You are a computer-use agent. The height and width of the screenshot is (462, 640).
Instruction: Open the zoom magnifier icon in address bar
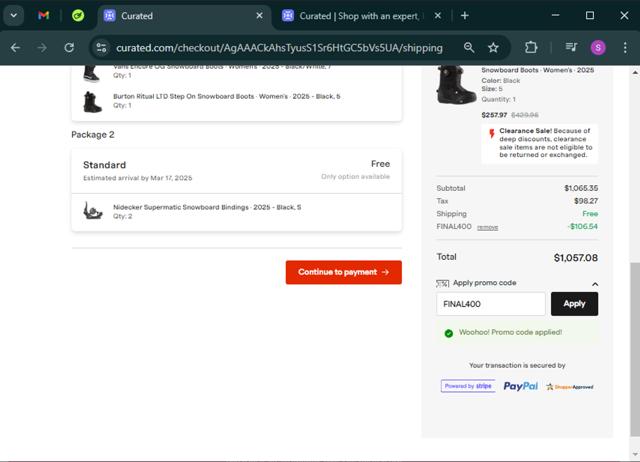[x=469, y=48]
